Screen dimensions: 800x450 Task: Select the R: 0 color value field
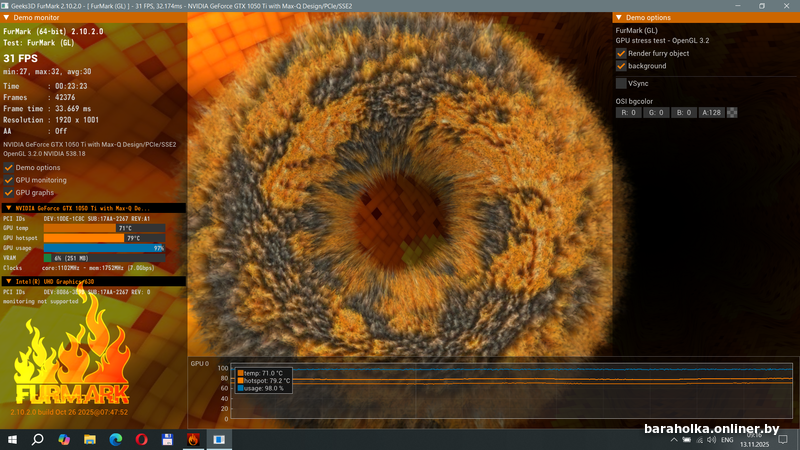coord(629,113)
